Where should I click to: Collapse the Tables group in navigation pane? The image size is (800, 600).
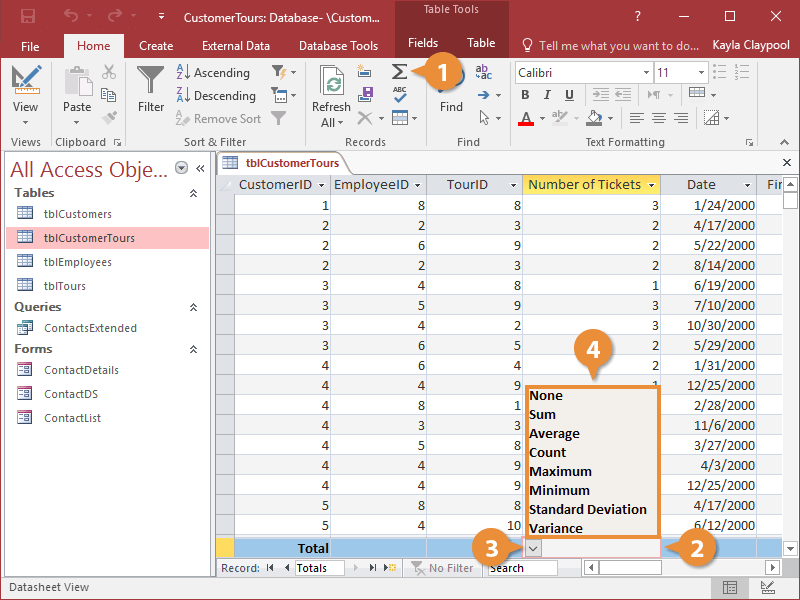click(x=193, y=193)
